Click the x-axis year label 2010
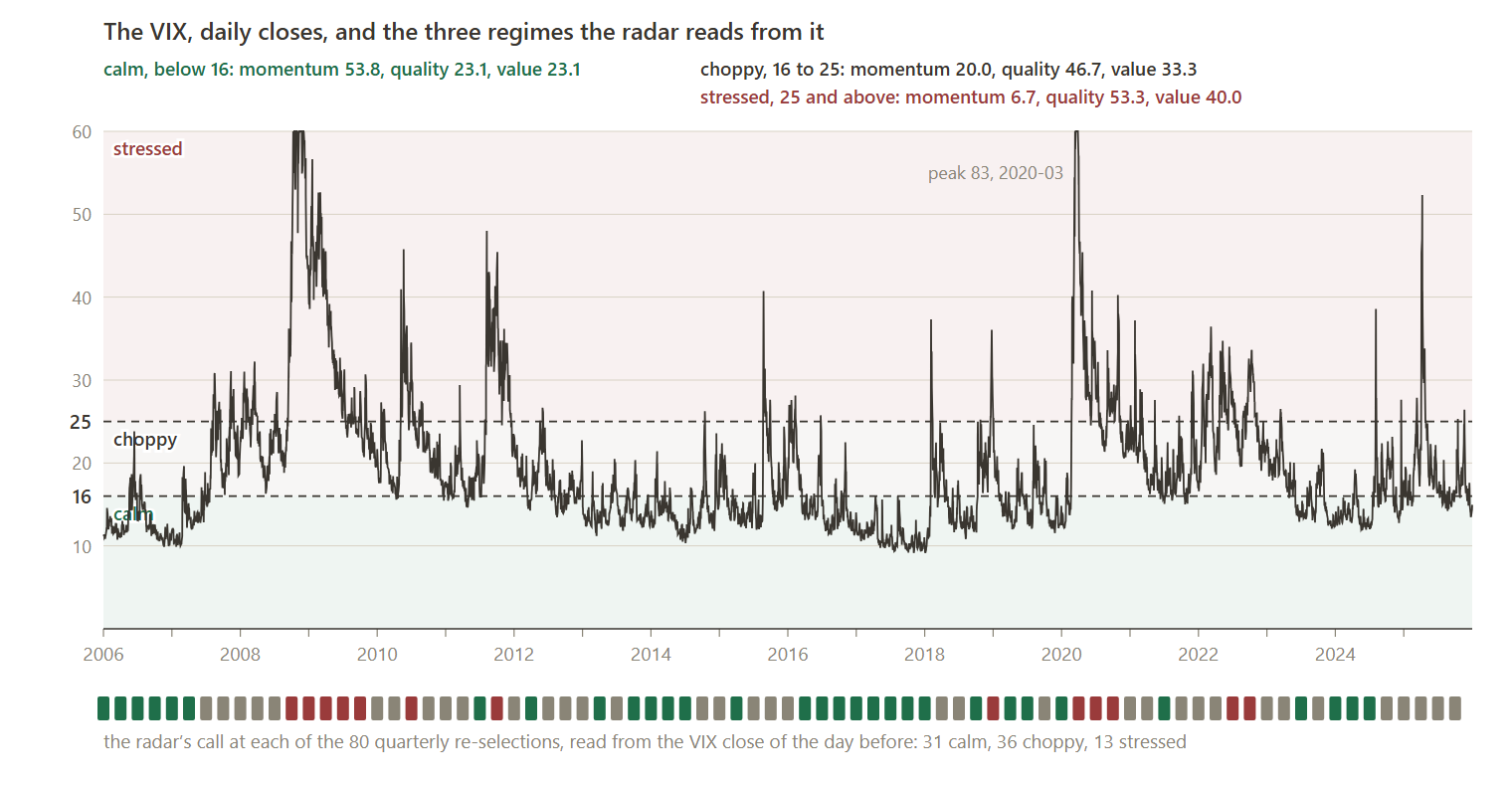The width and height of the screenshot is (1512, 788). click(x=377, y=655)
